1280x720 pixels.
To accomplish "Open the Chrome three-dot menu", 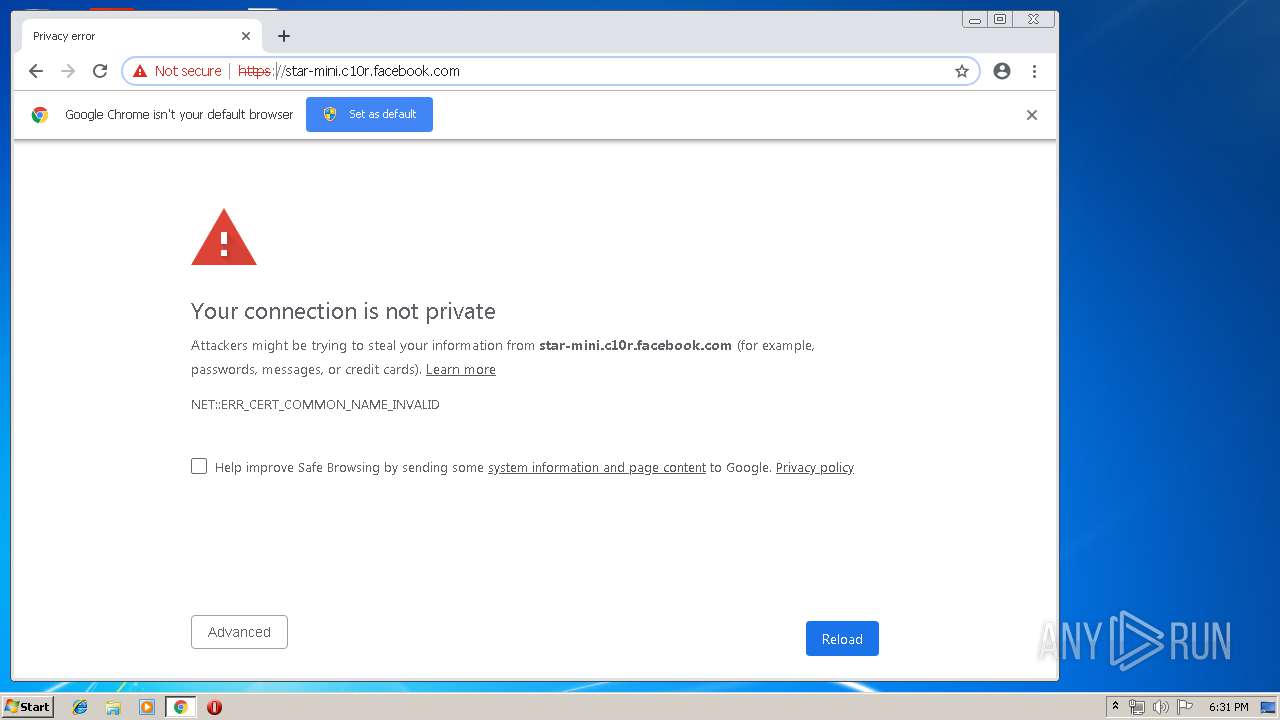I will [1034, 71].
